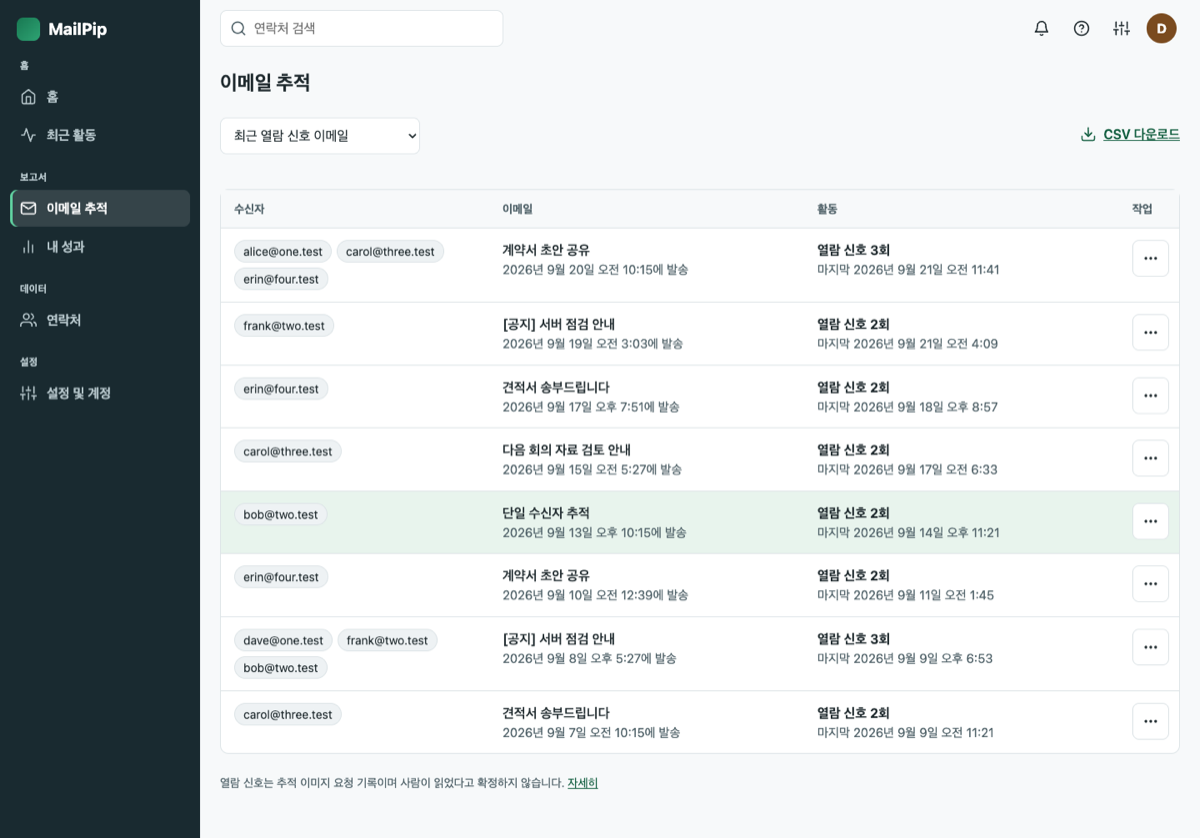The width and height of the screenshot is (1200, 838).
Task: Open actions menu for frank@two.test server notice row
Action: pos(1150,332)
